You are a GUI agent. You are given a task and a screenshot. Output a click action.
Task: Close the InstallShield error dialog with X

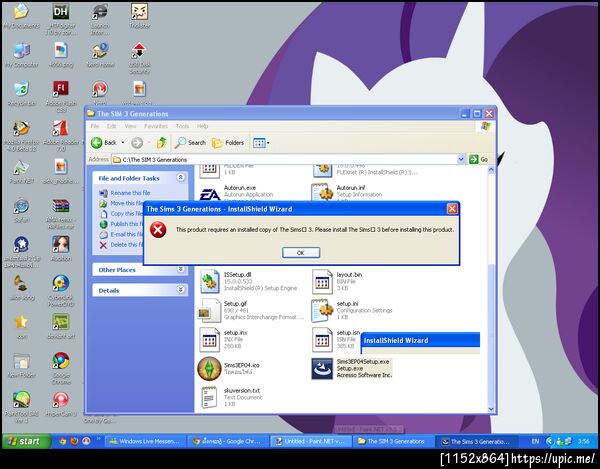pyautogui.click(x=452, y=208)
